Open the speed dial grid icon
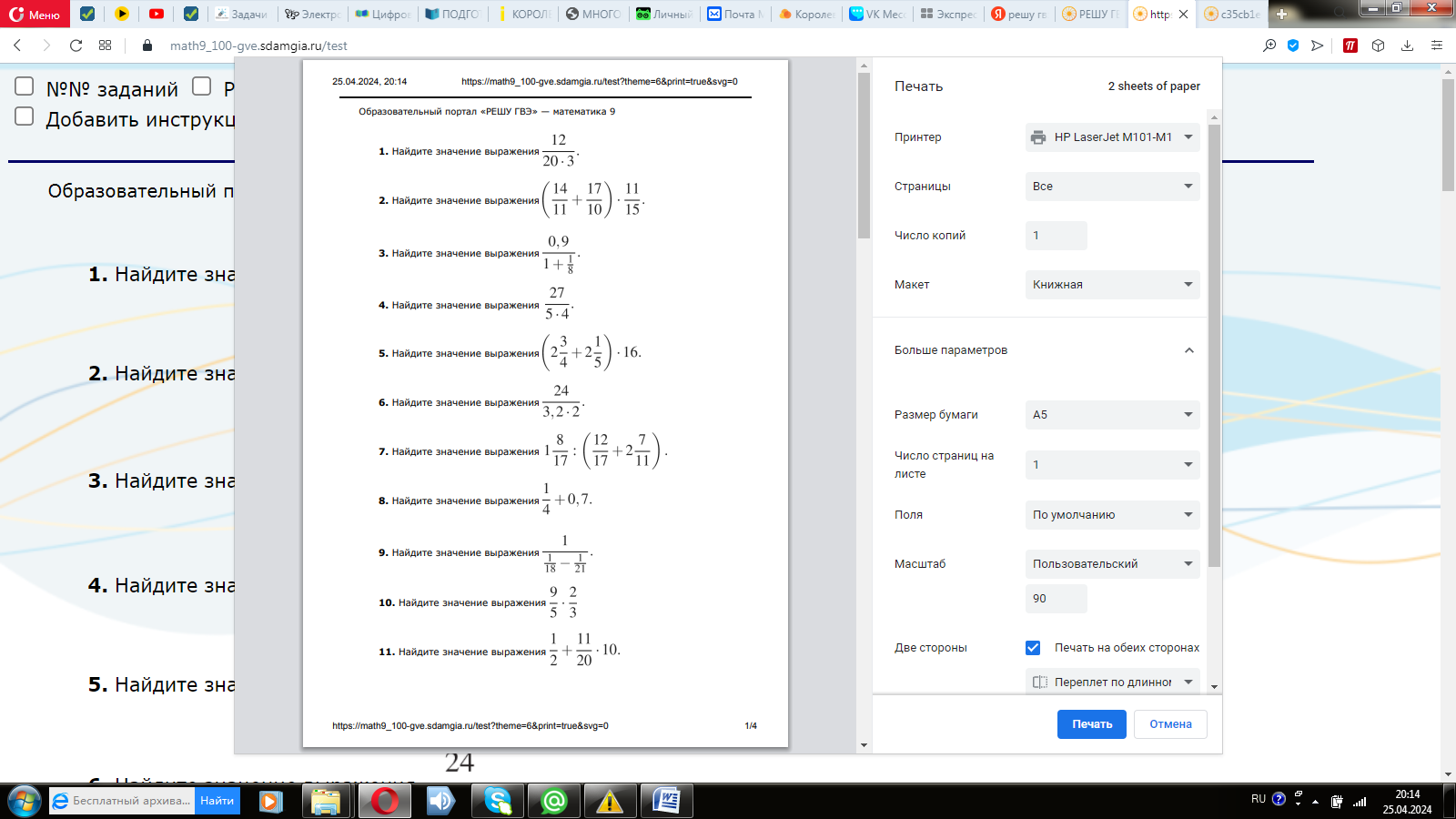 [x=106, y=45]
